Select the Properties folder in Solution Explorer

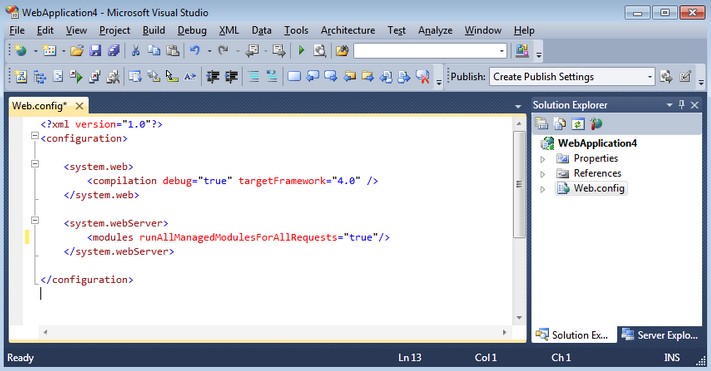pyautogui.click(x=596, y=158)
